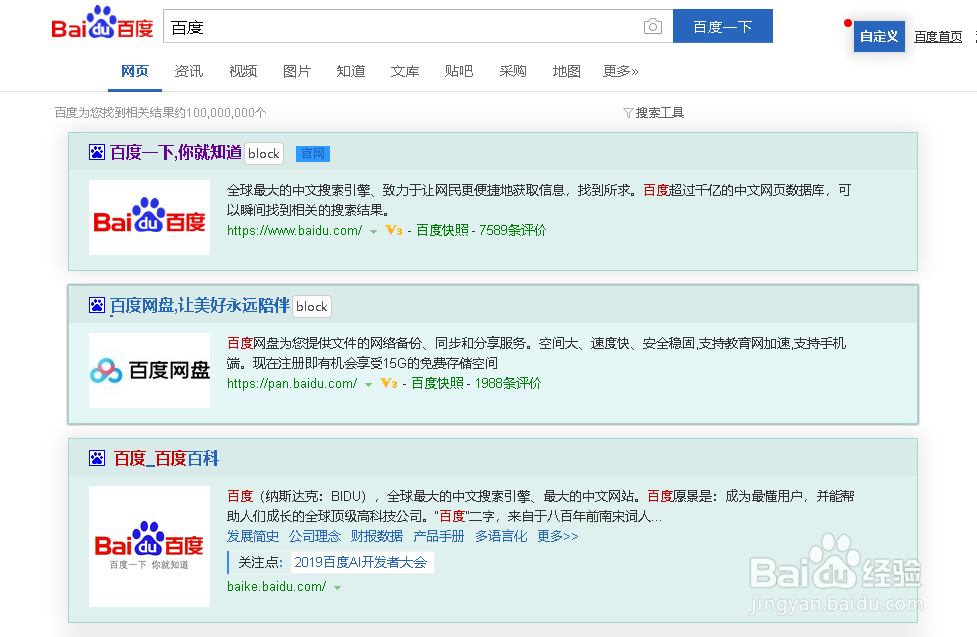
Task: Switch to the 知道 tab
Action: tap(351, 71)
